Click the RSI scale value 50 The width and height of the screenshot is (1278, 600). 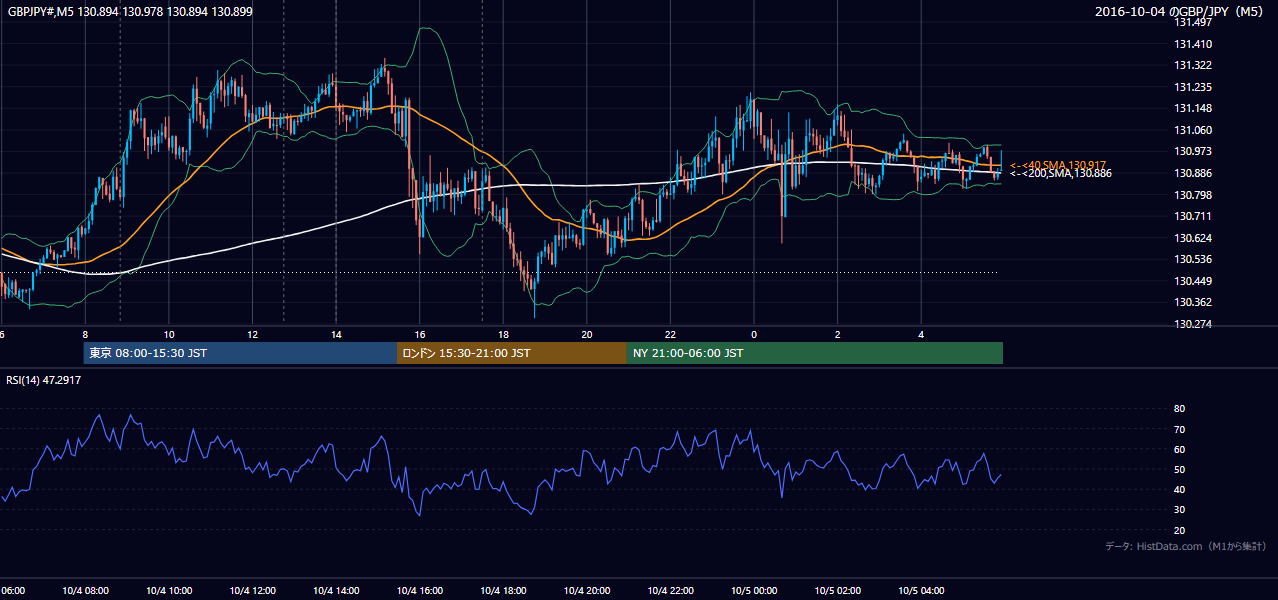tap(1180, 469)
